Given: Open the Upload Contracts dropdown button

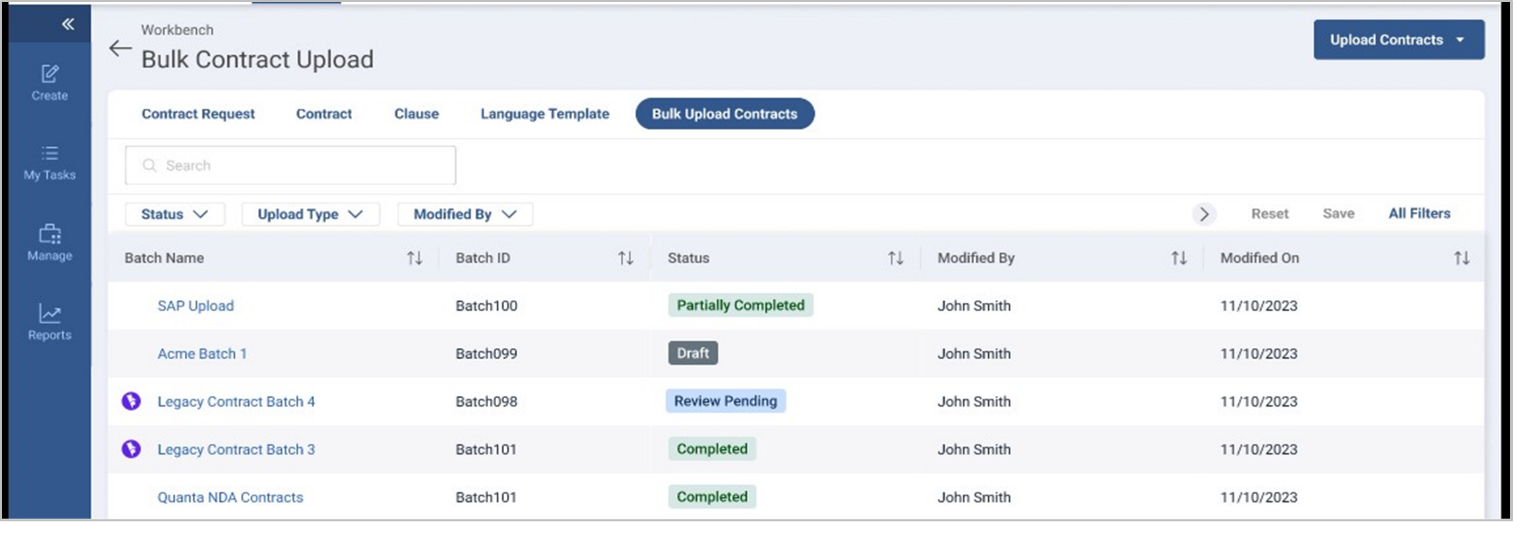Looking at the screenshot, I should (x=1398, y=40).
